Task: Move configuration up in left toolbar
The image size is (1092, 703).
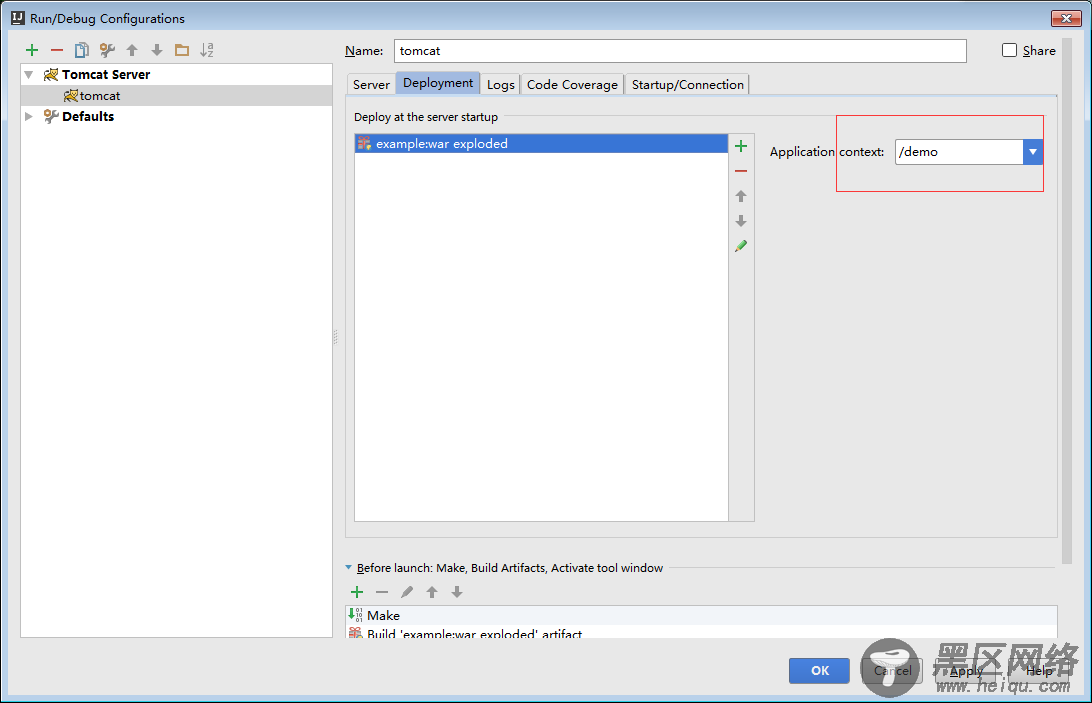Action: pos(132,50)
